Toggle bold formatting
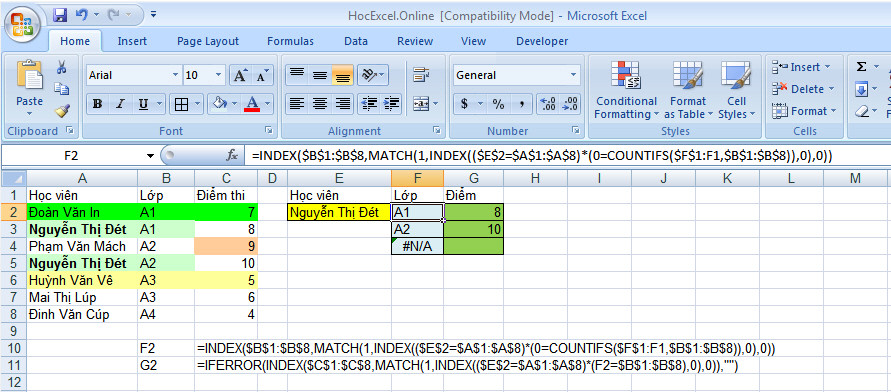891x392 pixels. coord(97,104)
